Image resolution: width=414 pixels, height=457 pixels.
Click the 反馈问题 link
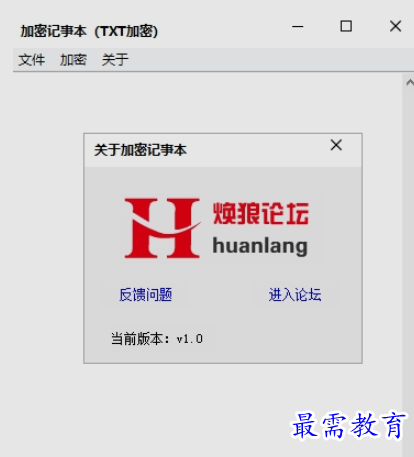tap(146, 295)
